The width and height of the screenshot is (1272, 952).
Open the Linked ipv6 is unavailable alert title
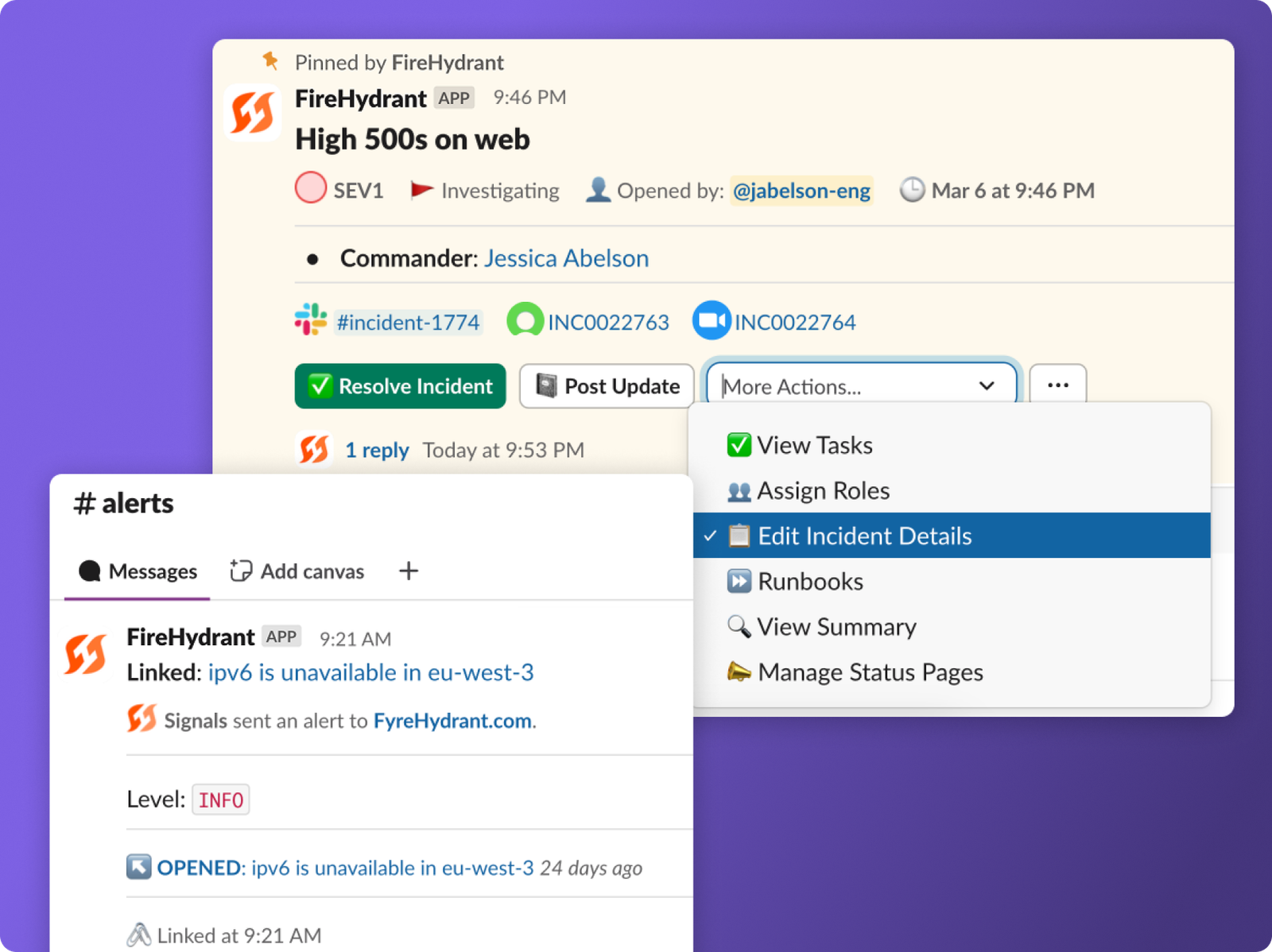[x=370, y=672]
